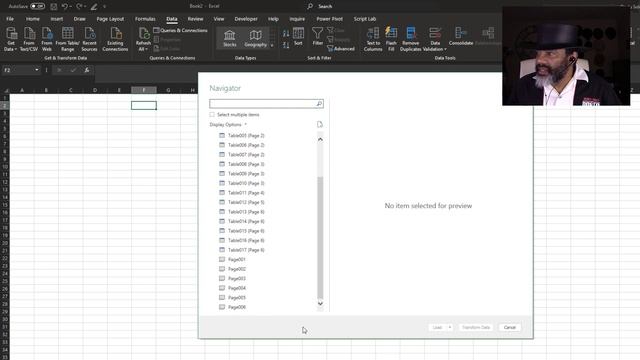This screenshot has height=360, width=640.
Task: Switch to the Developer tab
Action: (x=246, y=19)
